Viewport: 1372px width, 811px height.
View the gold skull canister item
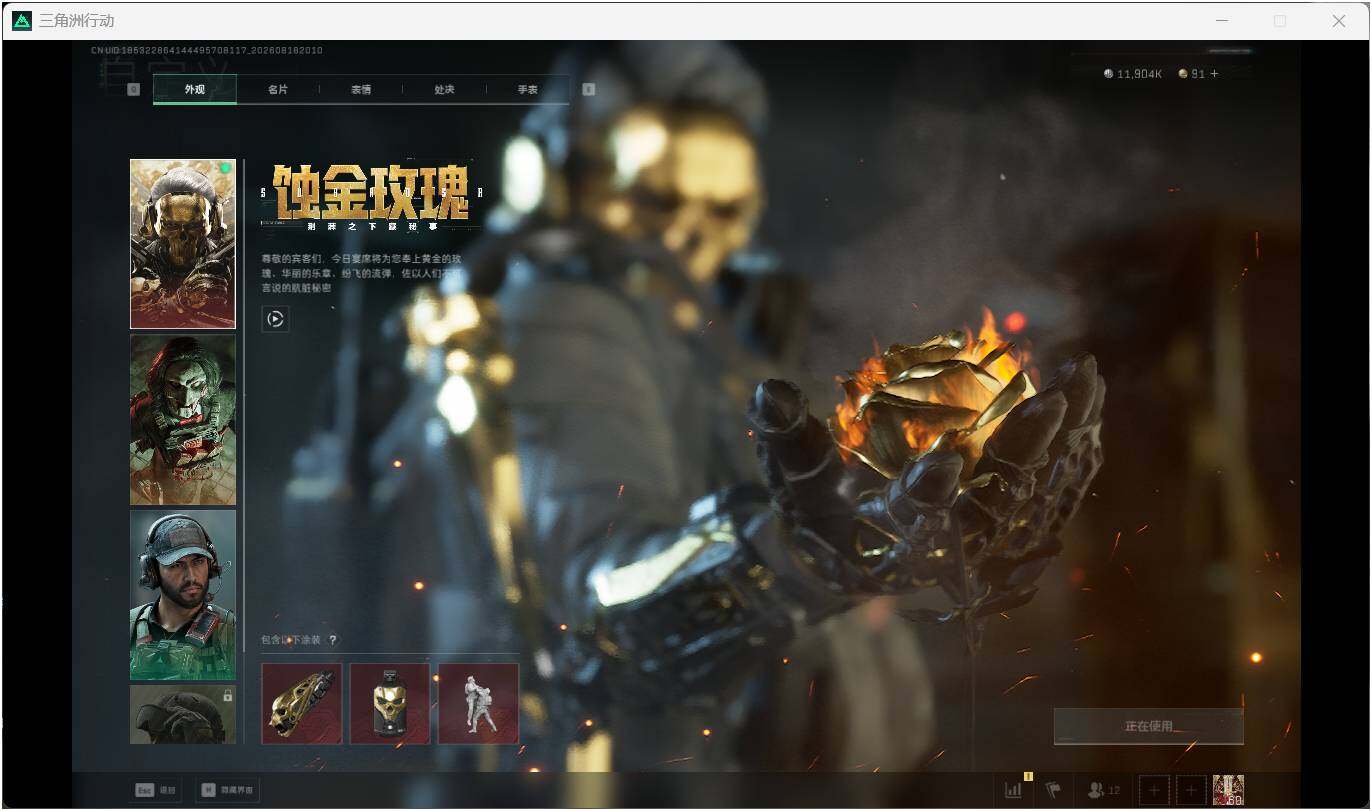390,704
